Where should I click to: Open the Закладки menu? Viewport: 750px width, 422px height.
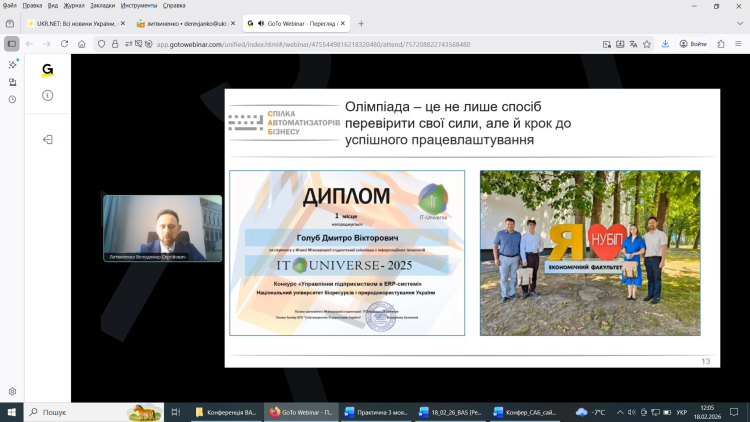point(102,5)
